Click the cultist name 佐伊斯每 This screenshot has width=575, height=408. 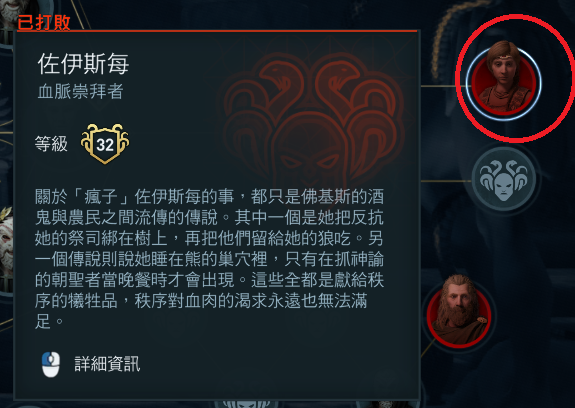pos(83,64)
